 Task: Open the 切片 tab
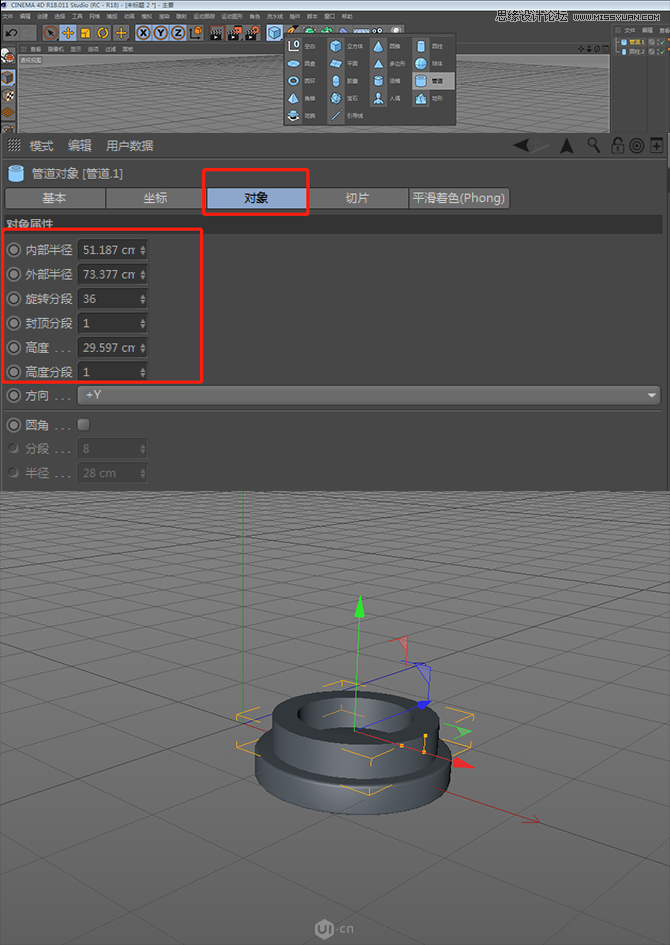(x=357, y=198)
